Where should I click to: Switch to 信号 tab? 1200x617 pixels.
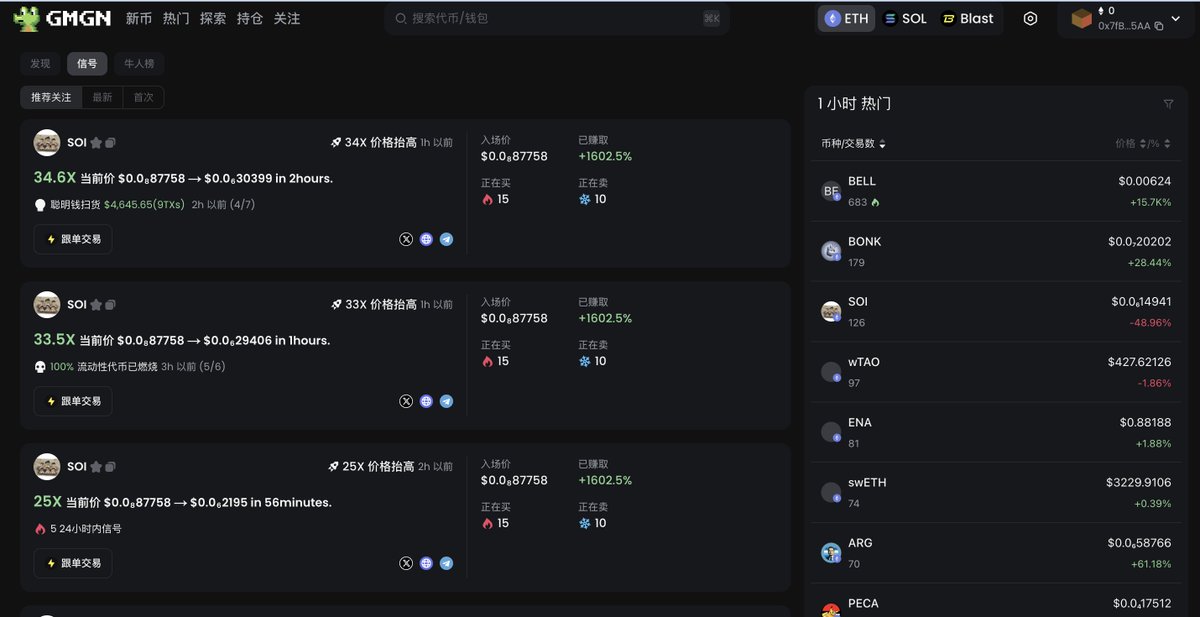coord(87,64)
